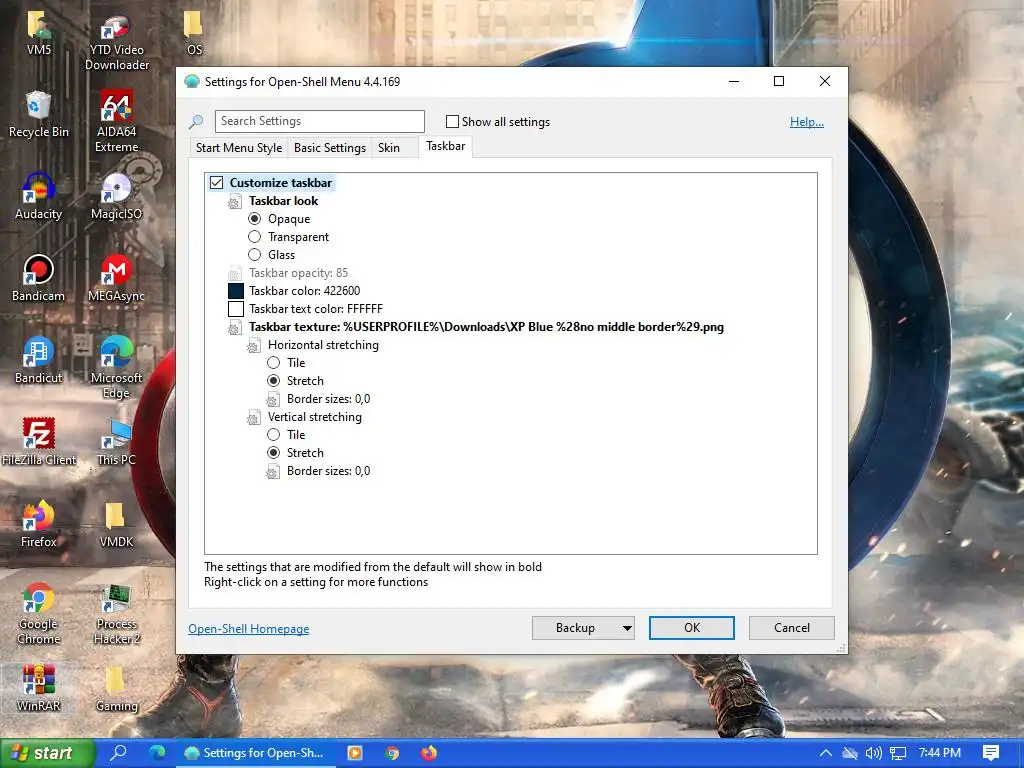
Task: Toggle the Customize taskbar checkbox
Action: tap(216, 183)
